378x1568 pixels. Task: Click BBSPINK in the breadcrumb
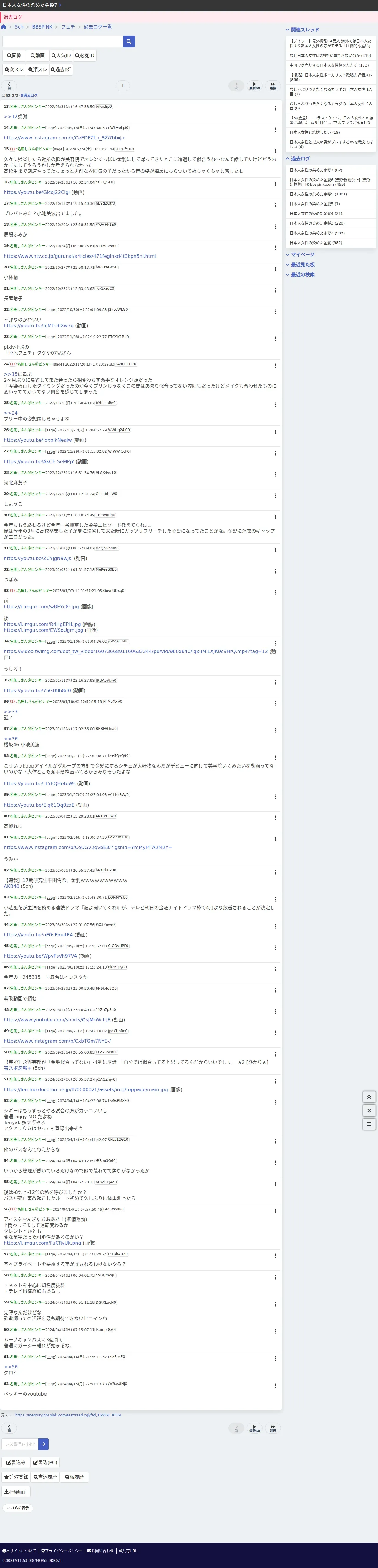pyautogui.click(x=42, y=27)
